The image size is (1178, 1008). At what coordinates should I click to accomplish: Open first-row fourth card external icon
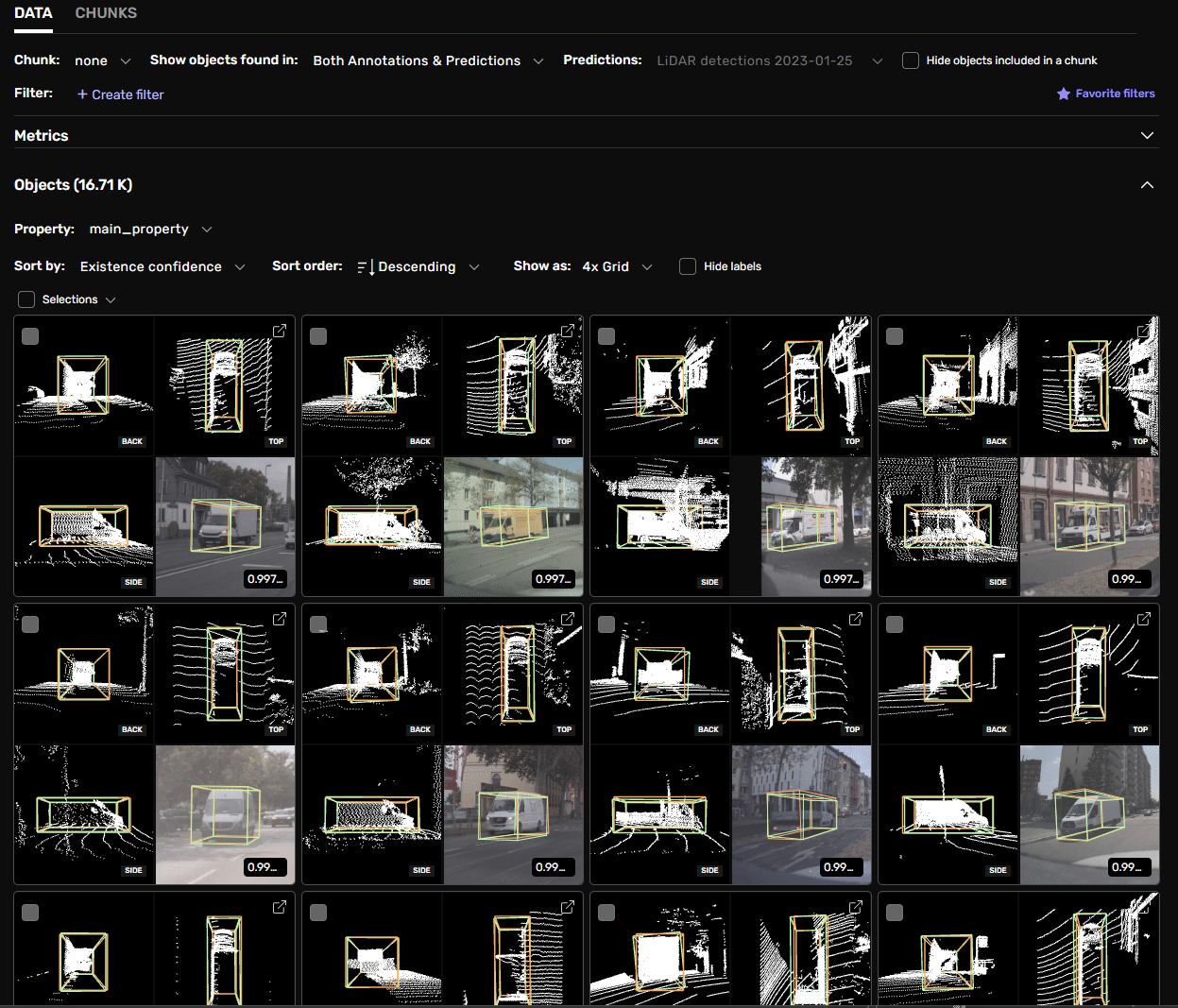coord(1144,331)
